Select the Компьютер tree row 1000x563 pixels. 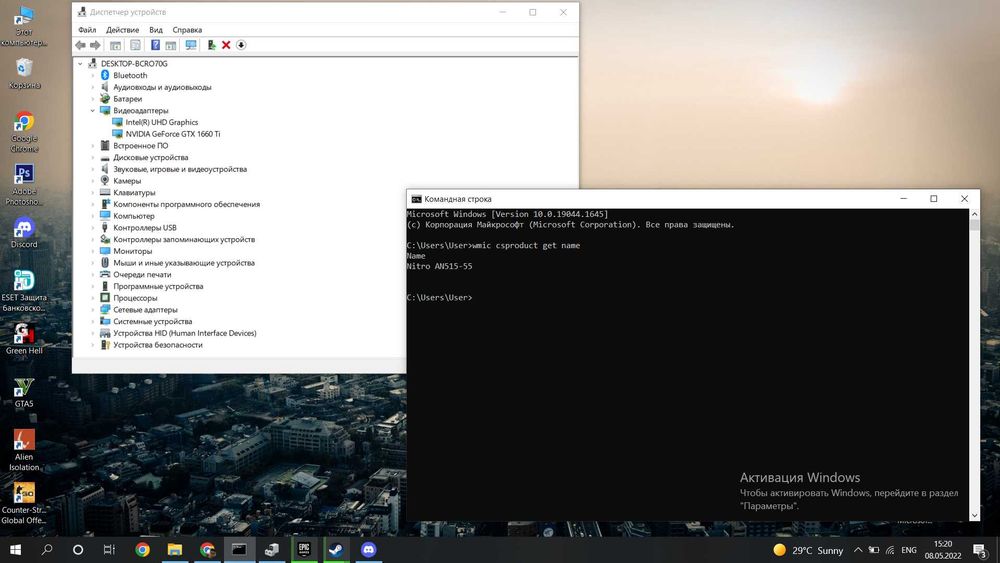pyautogui.click(x=134, y=216)
